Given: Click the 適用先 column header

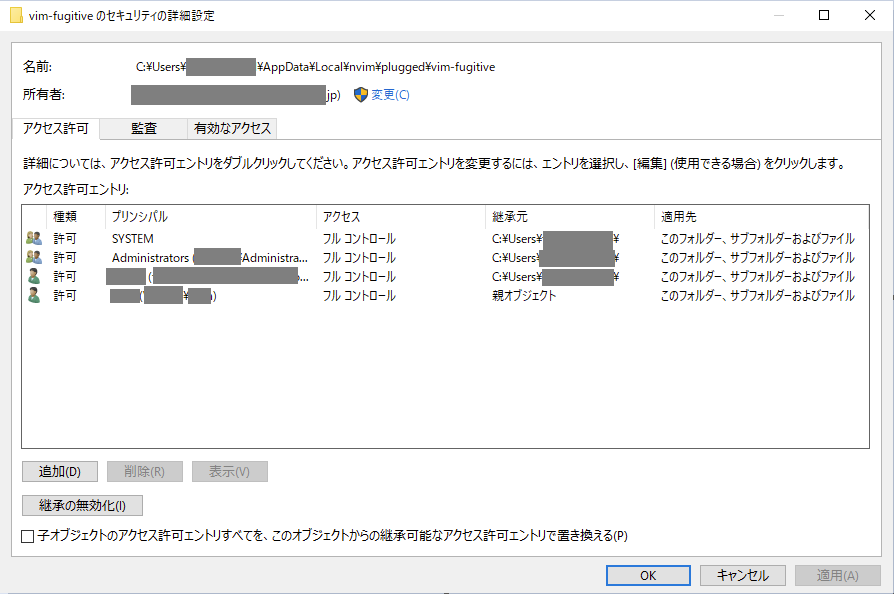Looking at the screenshot, I should (x=761, y=217).
